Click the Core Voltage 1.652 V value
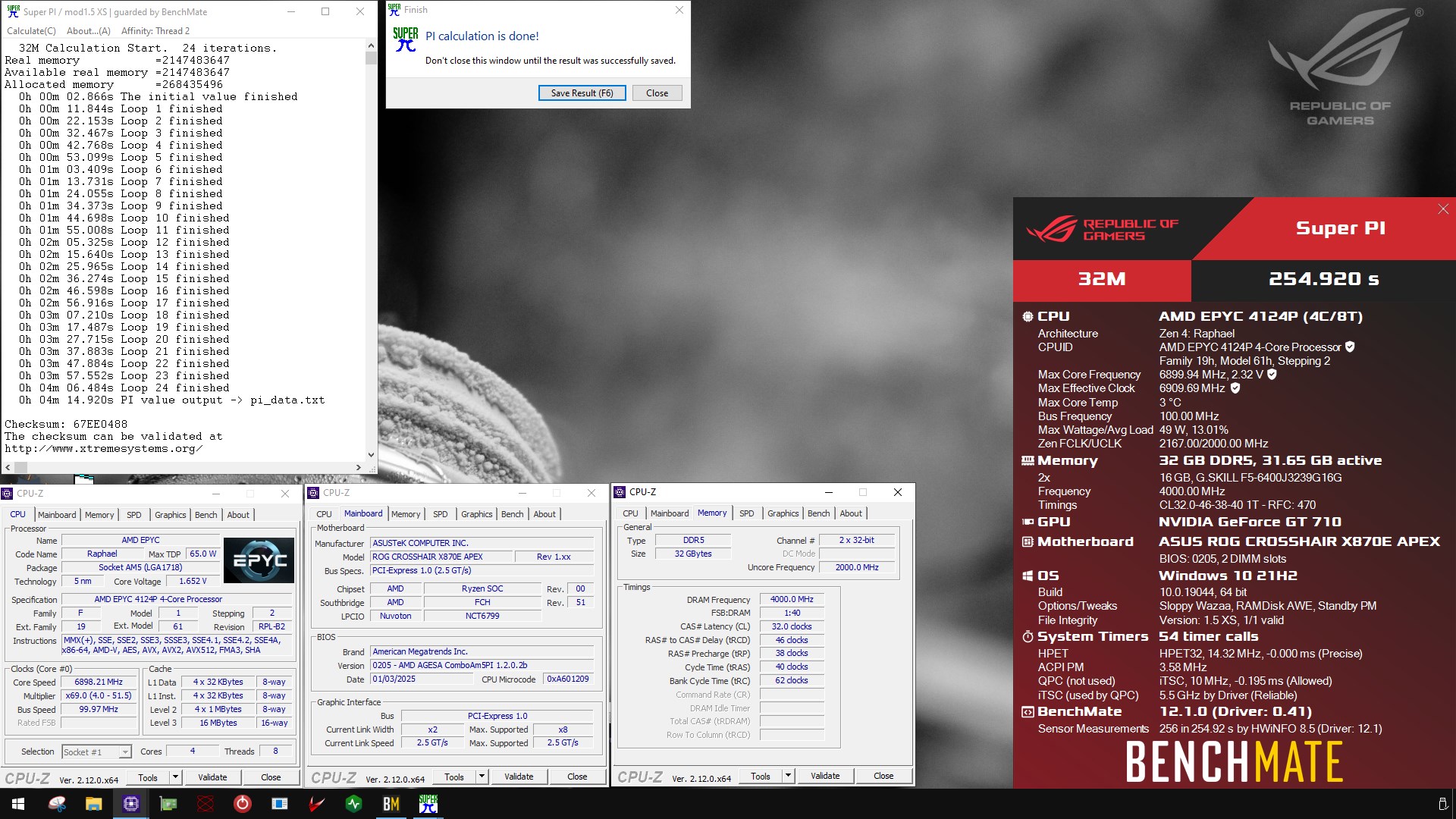 coord(193,581)
